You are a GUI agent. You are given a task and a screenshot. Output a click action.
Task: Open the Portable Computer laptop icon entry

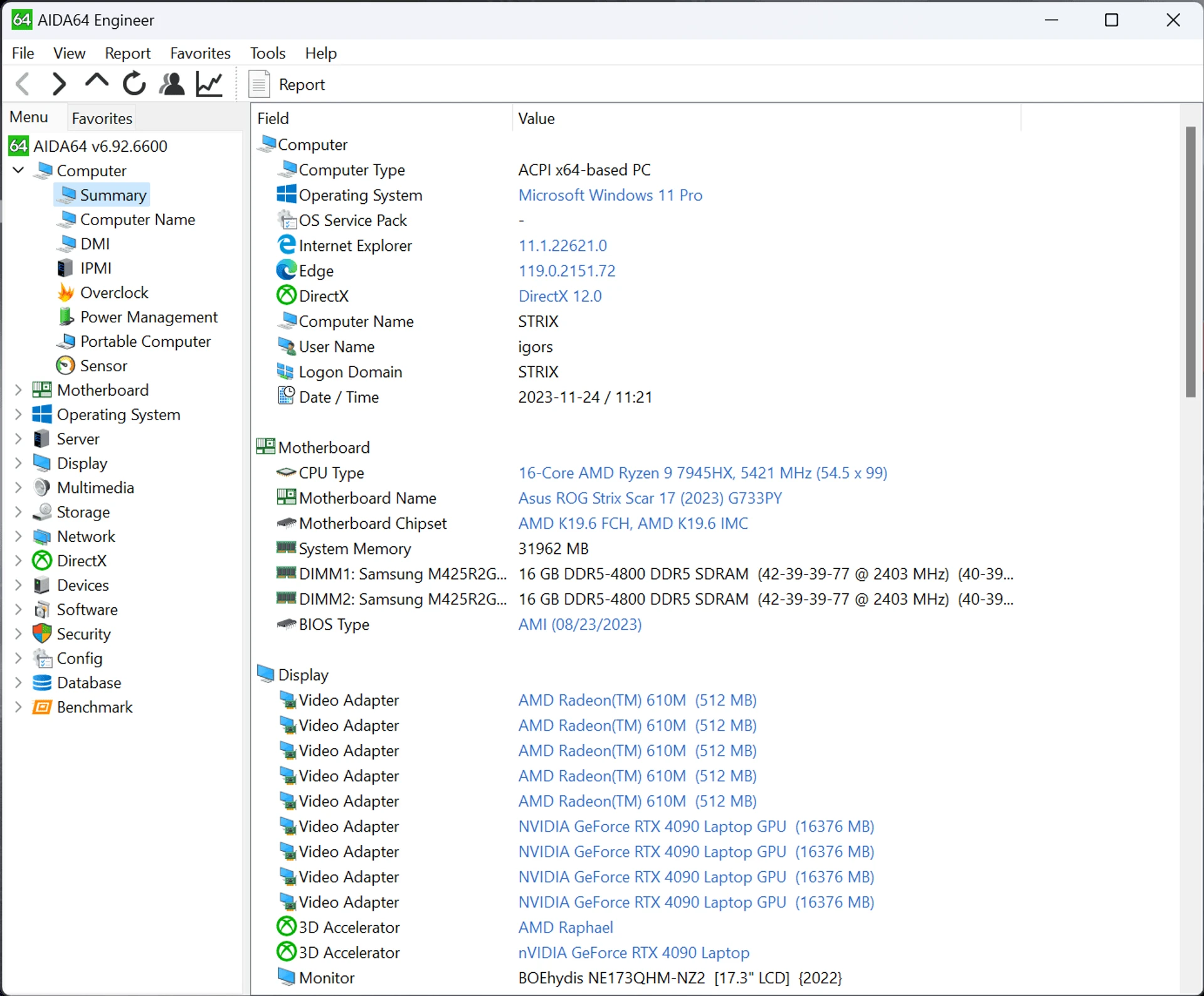coord(66,341)
